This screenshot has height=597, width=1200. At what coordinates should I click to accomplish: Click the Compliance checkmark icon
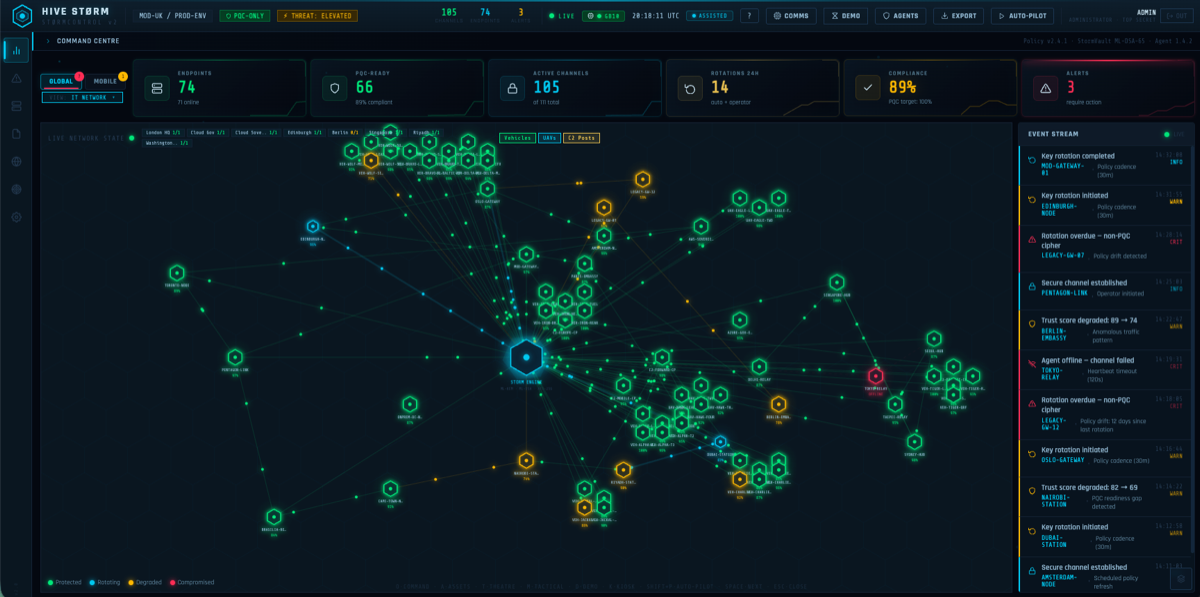click(x=868, y=89)
